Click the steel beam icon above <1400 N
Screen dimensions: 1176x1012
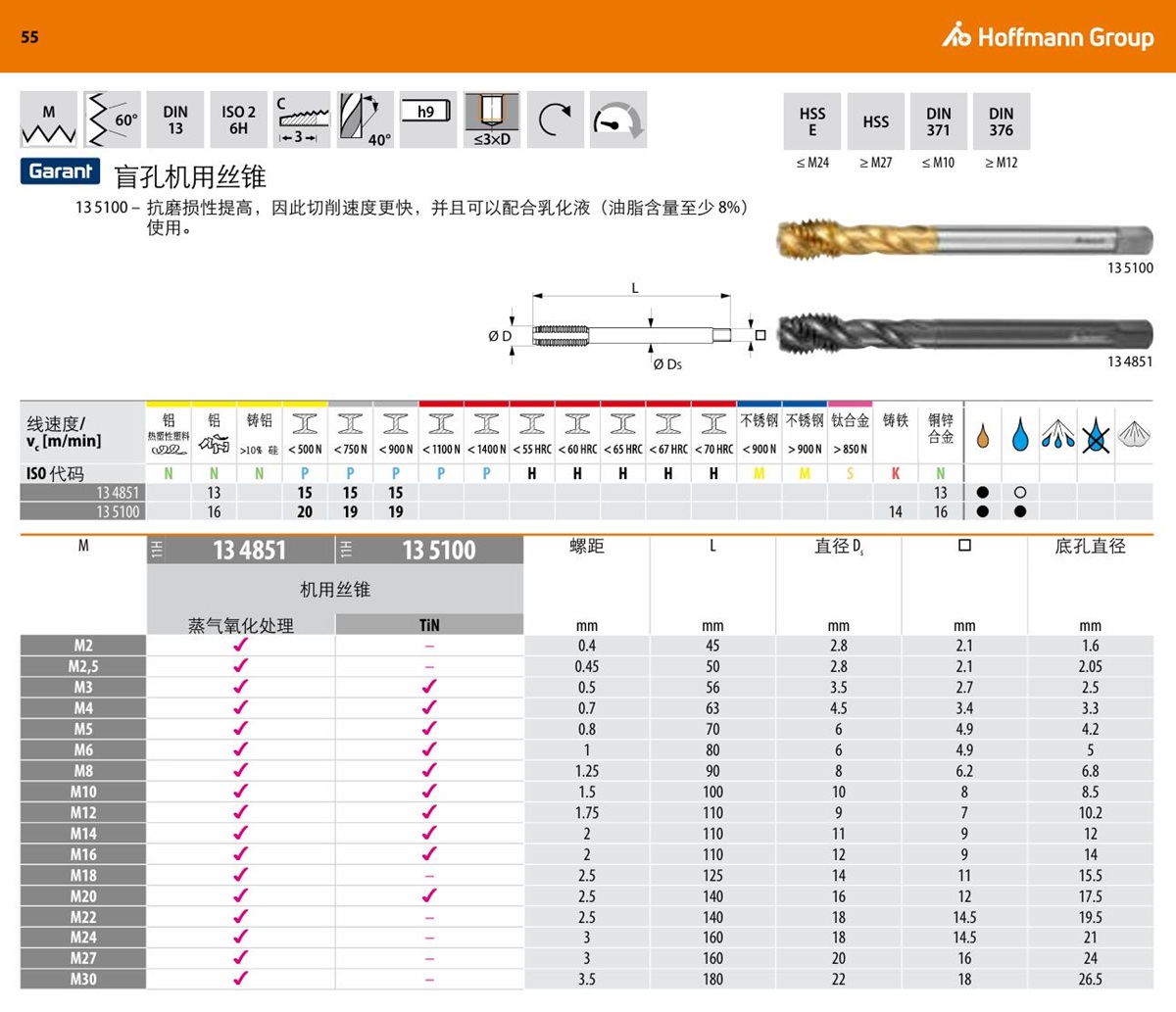tap(487, 423)
